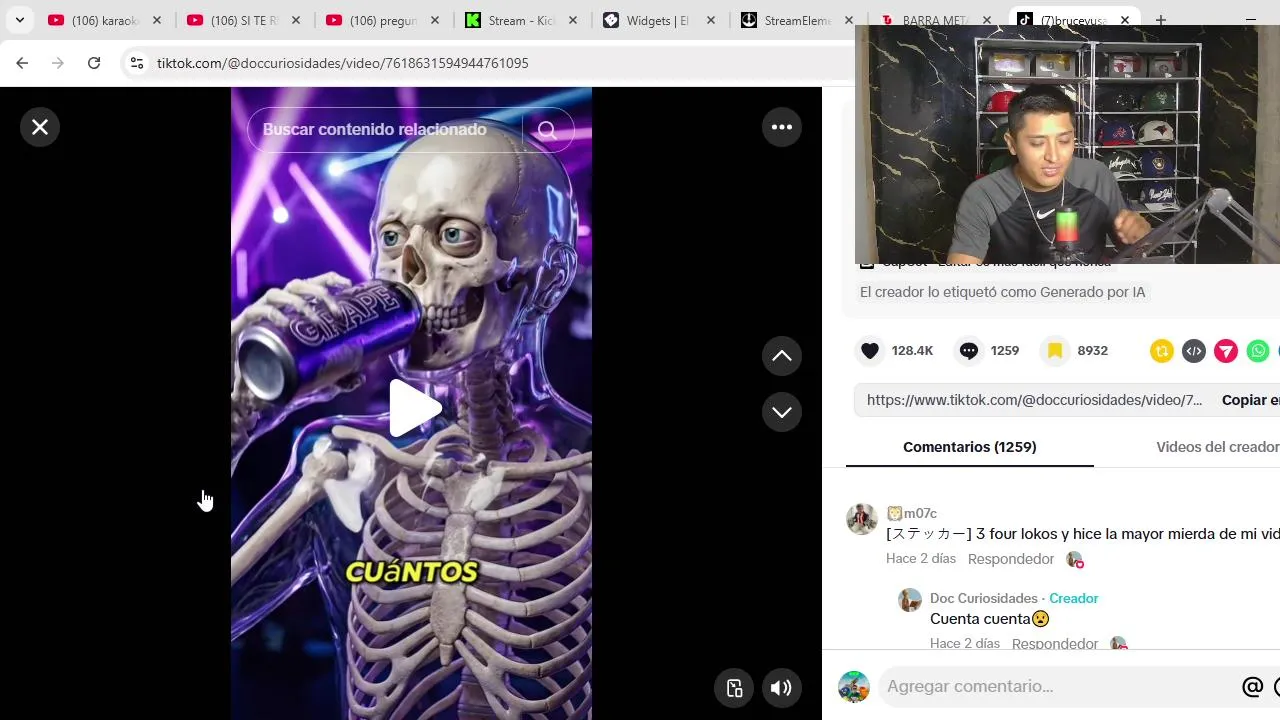This screenshot has width=1280, height=720.
Task: Open comments via speech bubble icon
Action: (x=969, y=351)
